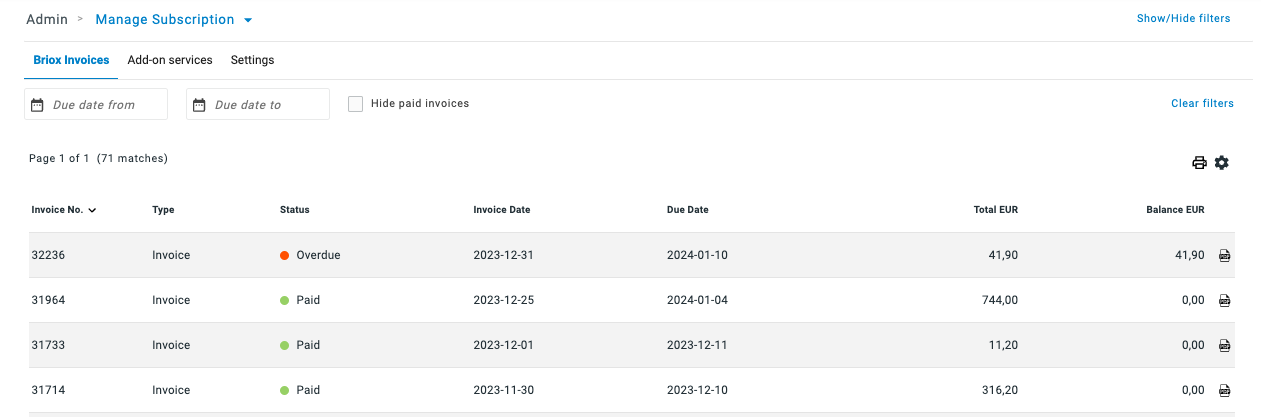This screenshot has width=1261, height=417.
Task: Sort by Due Date column header
Action: [x=688, y=210]
